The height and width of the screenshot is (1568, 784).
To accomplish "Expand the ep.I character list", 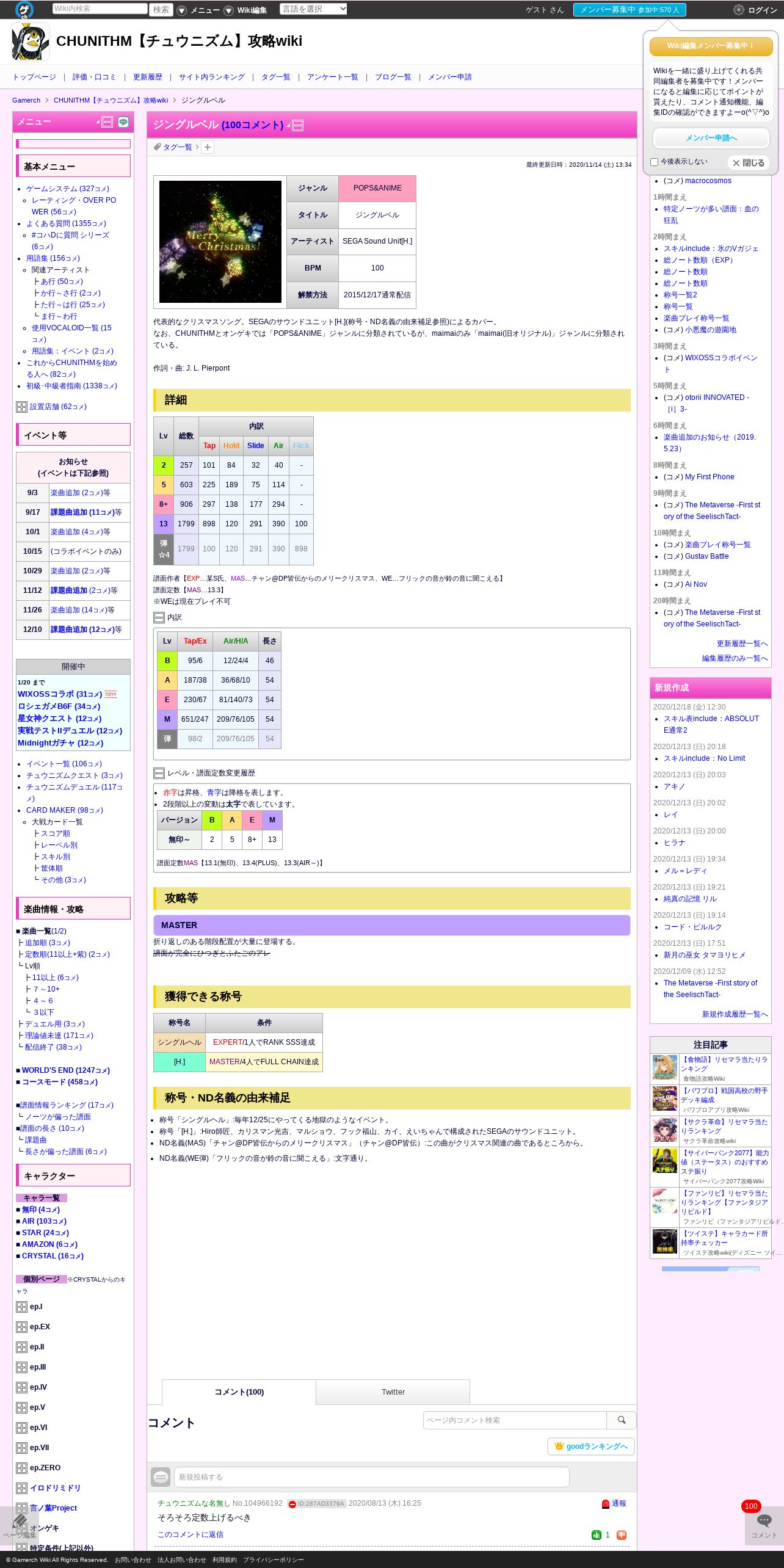I will [21, 1307].
